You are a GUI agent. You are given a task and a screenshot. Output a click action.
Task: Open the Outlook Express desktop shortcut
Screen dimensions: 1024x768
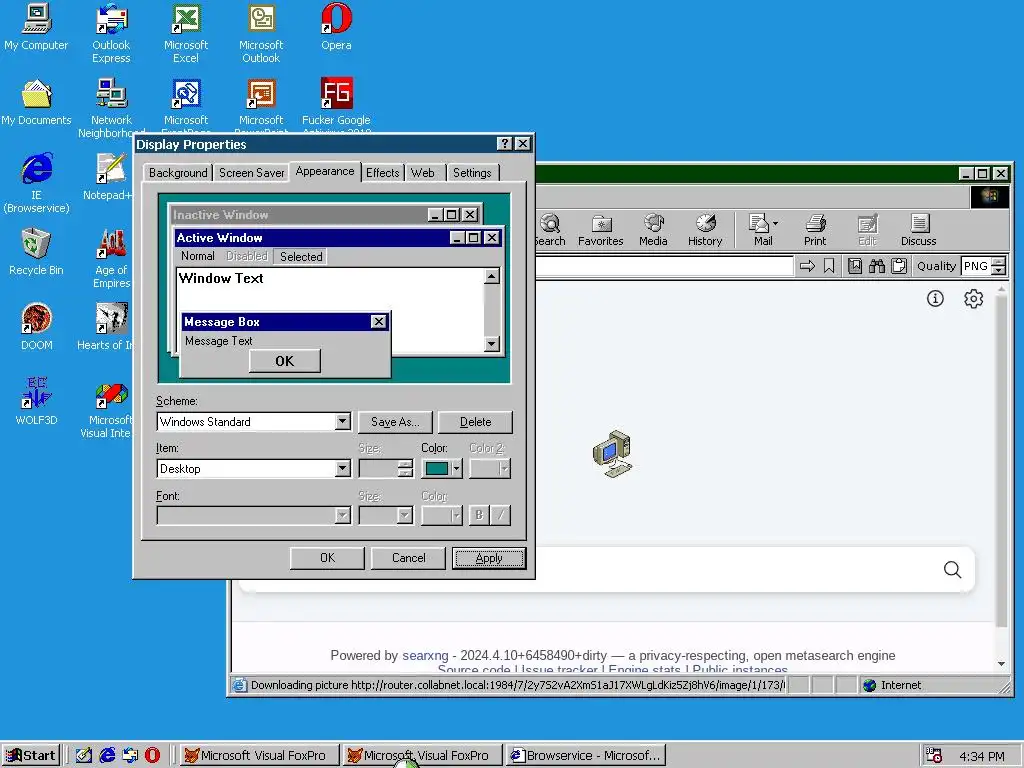click(x=111, y=33)
